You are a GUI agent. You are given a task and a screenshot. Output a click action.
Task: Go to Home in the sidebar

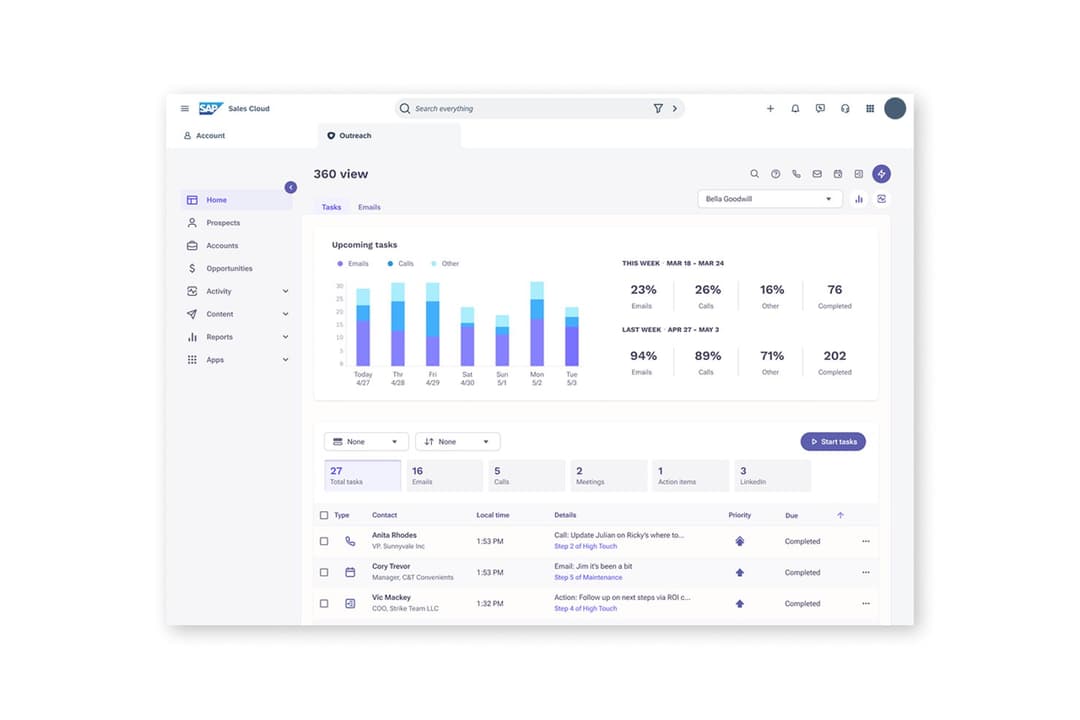point(236,200)
